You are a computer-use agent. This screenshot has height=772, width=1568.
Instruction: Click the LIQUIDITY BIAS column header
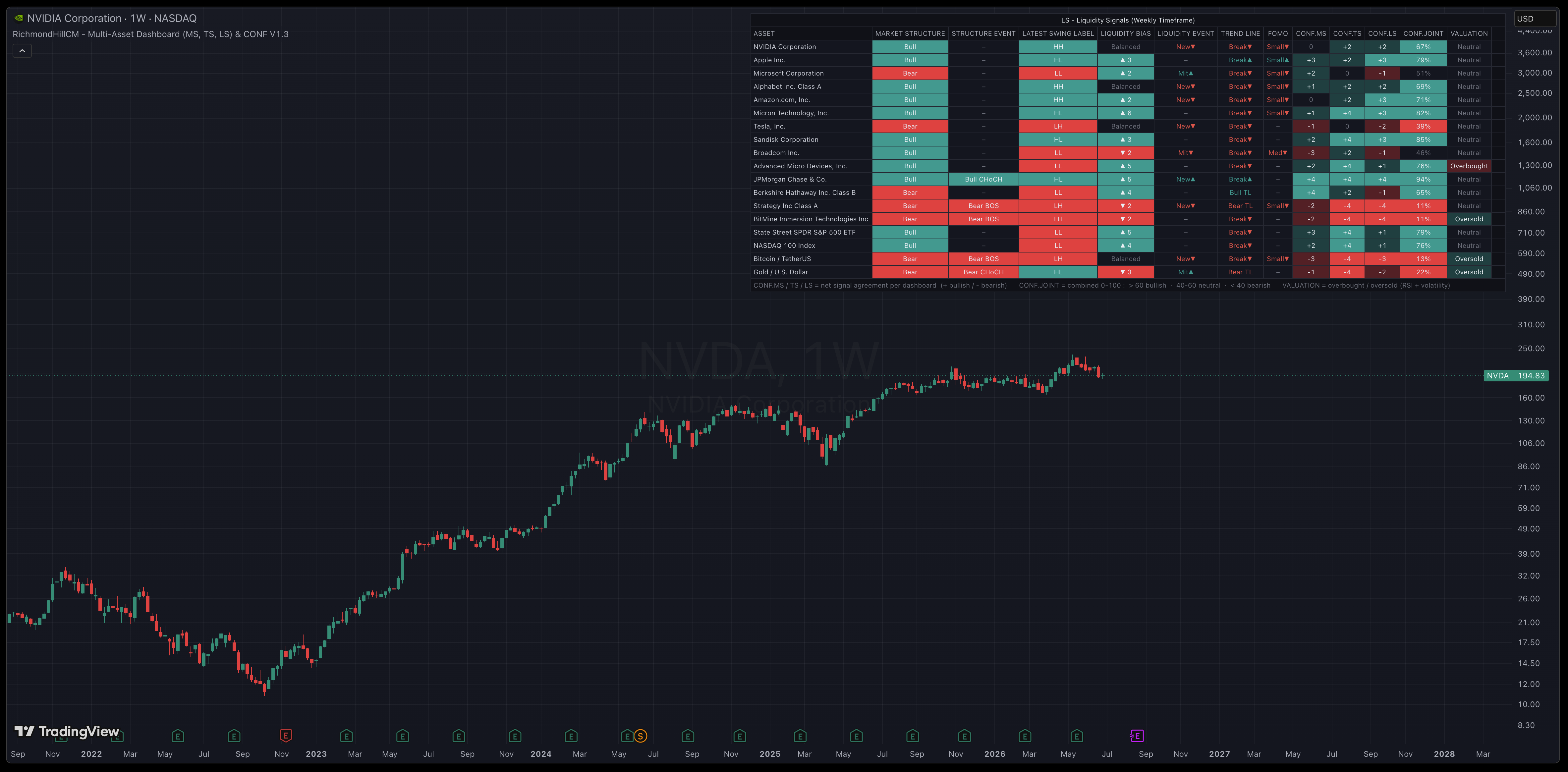coord(1126,33)
